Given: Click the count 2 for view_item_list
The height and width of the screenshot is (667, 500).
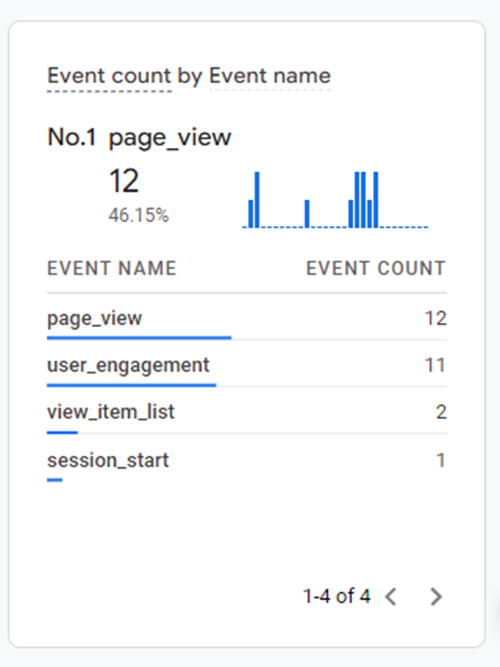Looking at the screenshot, I should click(x=441, y=412).
